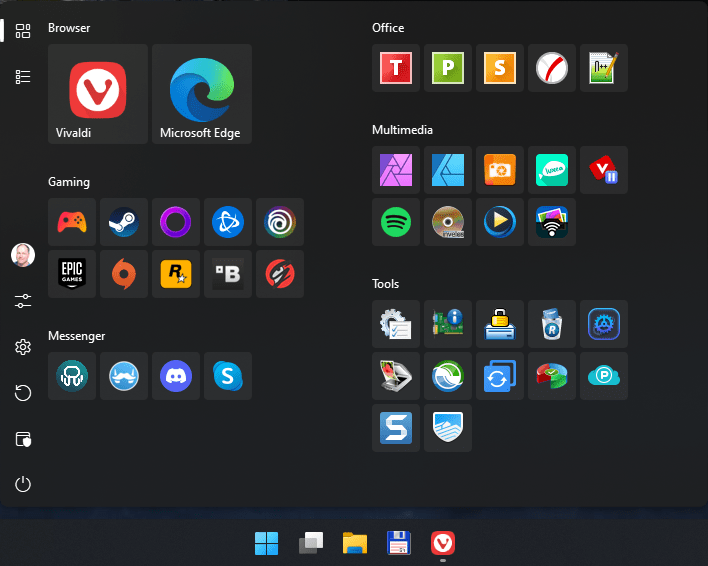
Task: Click the Office group heading
Action: point(388,28)
